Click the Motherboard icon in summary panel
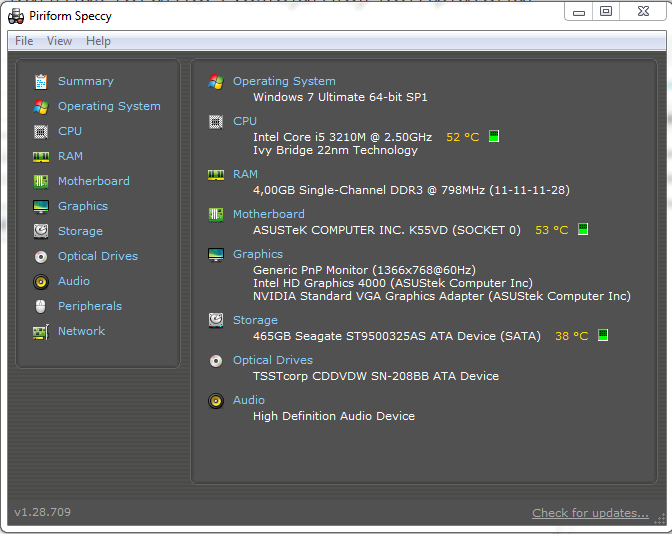This screenshot has height=534, width=672. (216, 214)
